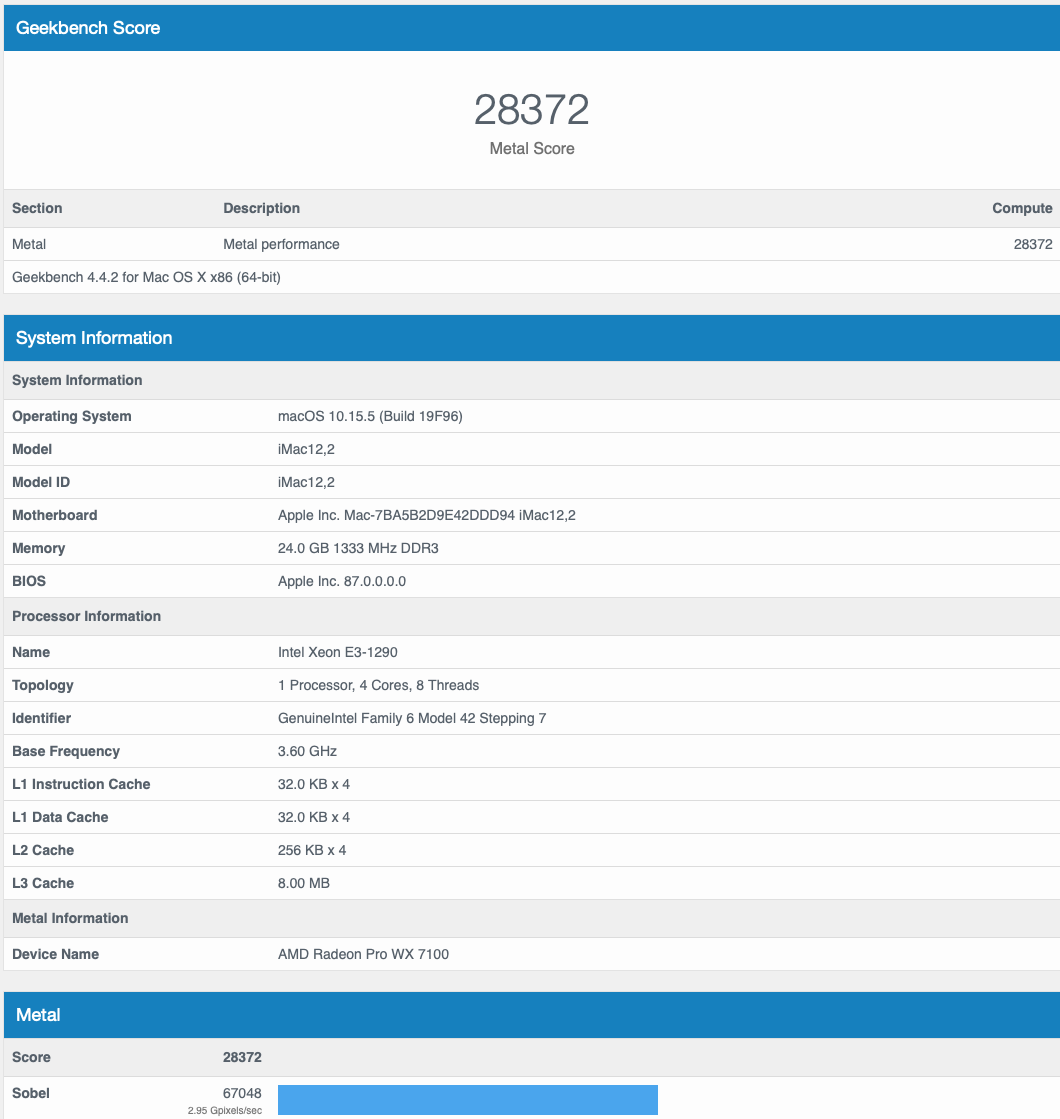1060x1119 pixels.
Task: Click '2.95 Gpixels/sec' Sobel throughput
Action: click(x=225, y=1110)
